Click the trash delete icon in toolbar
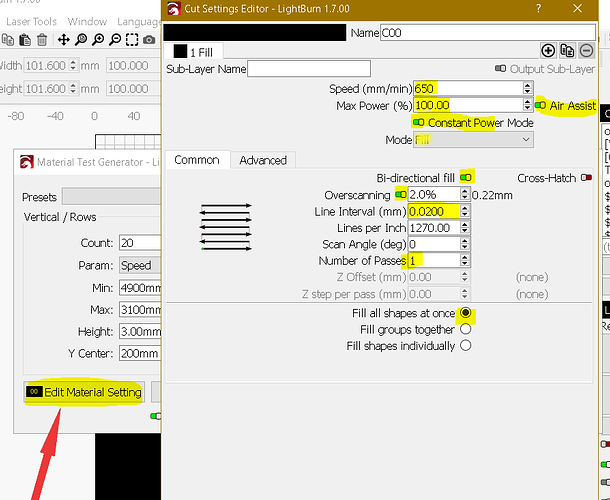 pyautogui.click(x=41, y=40)
